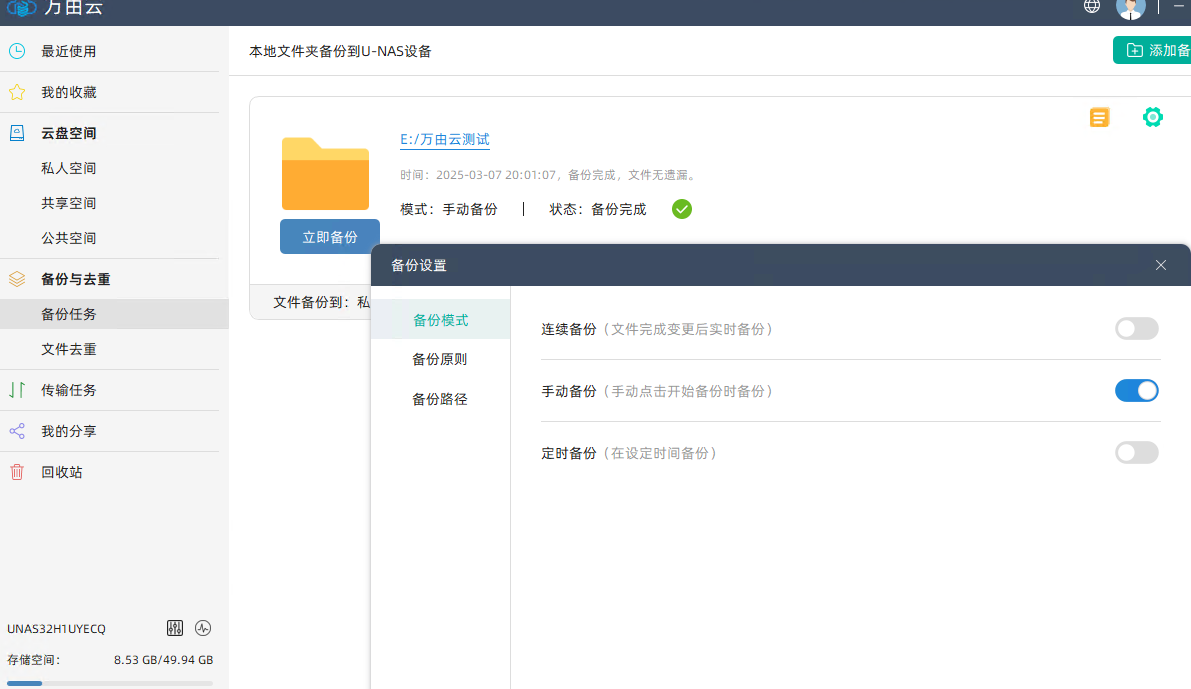Image resolution: width=1191 pixels, height=689 pixels.
Task: Click the yellow backup log notes icon
Action: click(x=1099, y=117)
